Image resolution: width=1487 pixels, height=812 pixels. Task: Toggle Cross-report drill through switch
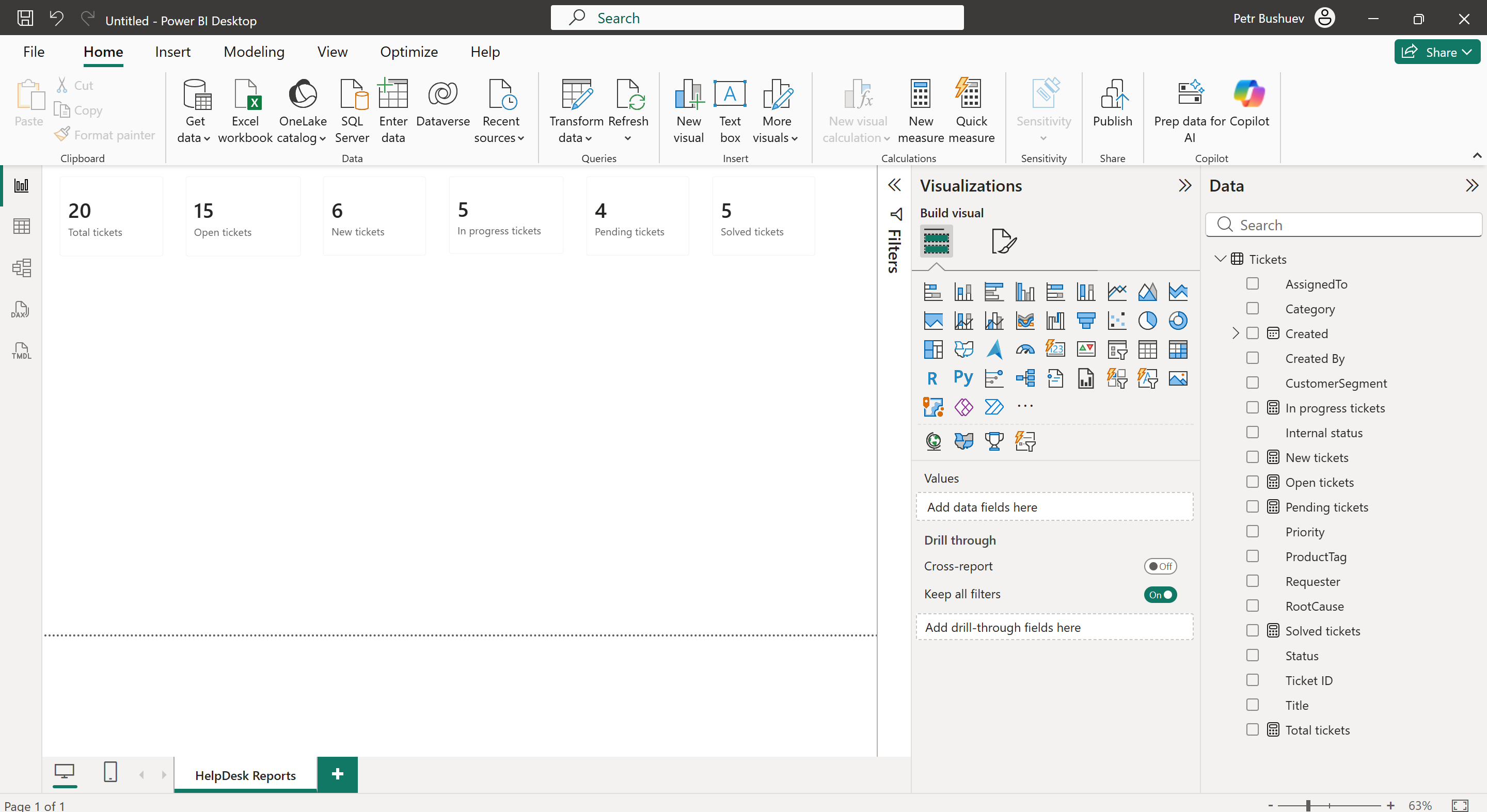(x=1160, y=566)
